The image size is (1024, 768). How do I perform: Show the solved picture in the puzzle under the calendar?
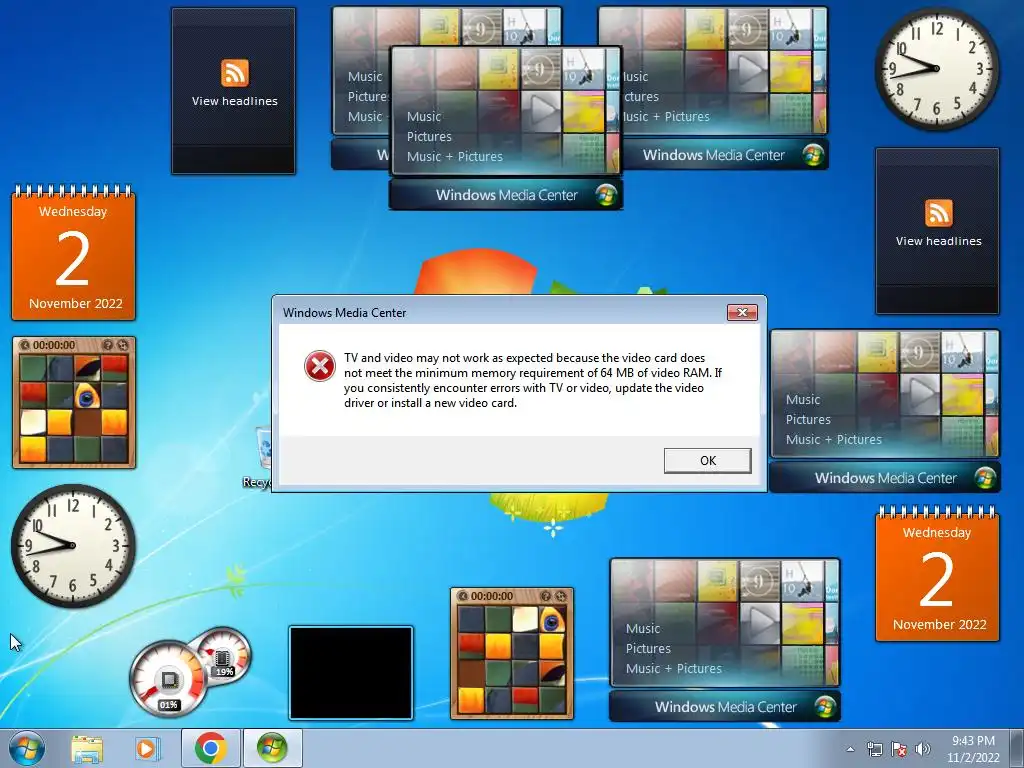pyautogui.click(x=108, y=345)
